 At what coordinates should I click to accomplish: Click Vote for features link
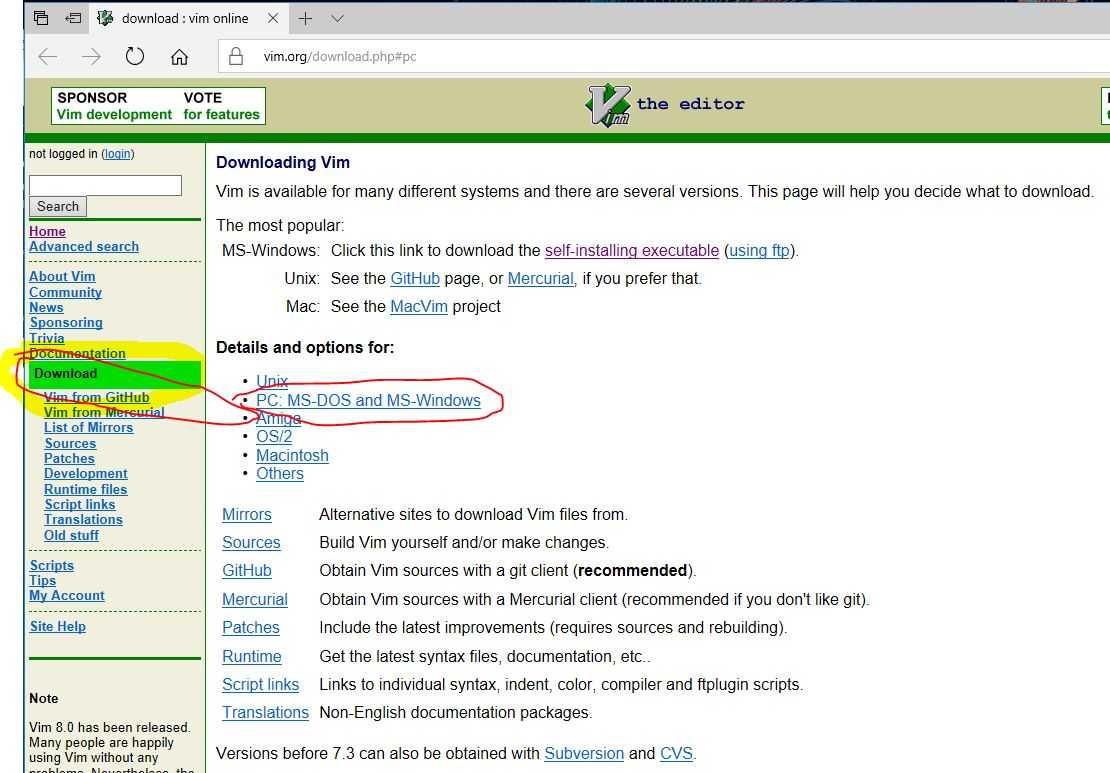point(222,106)
